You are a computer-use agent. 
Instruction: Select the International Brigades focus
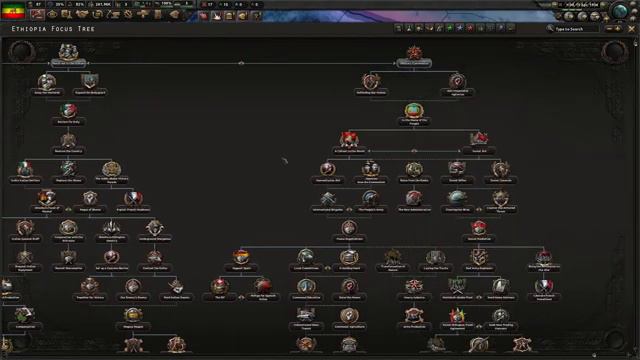(x=327, y=202)
